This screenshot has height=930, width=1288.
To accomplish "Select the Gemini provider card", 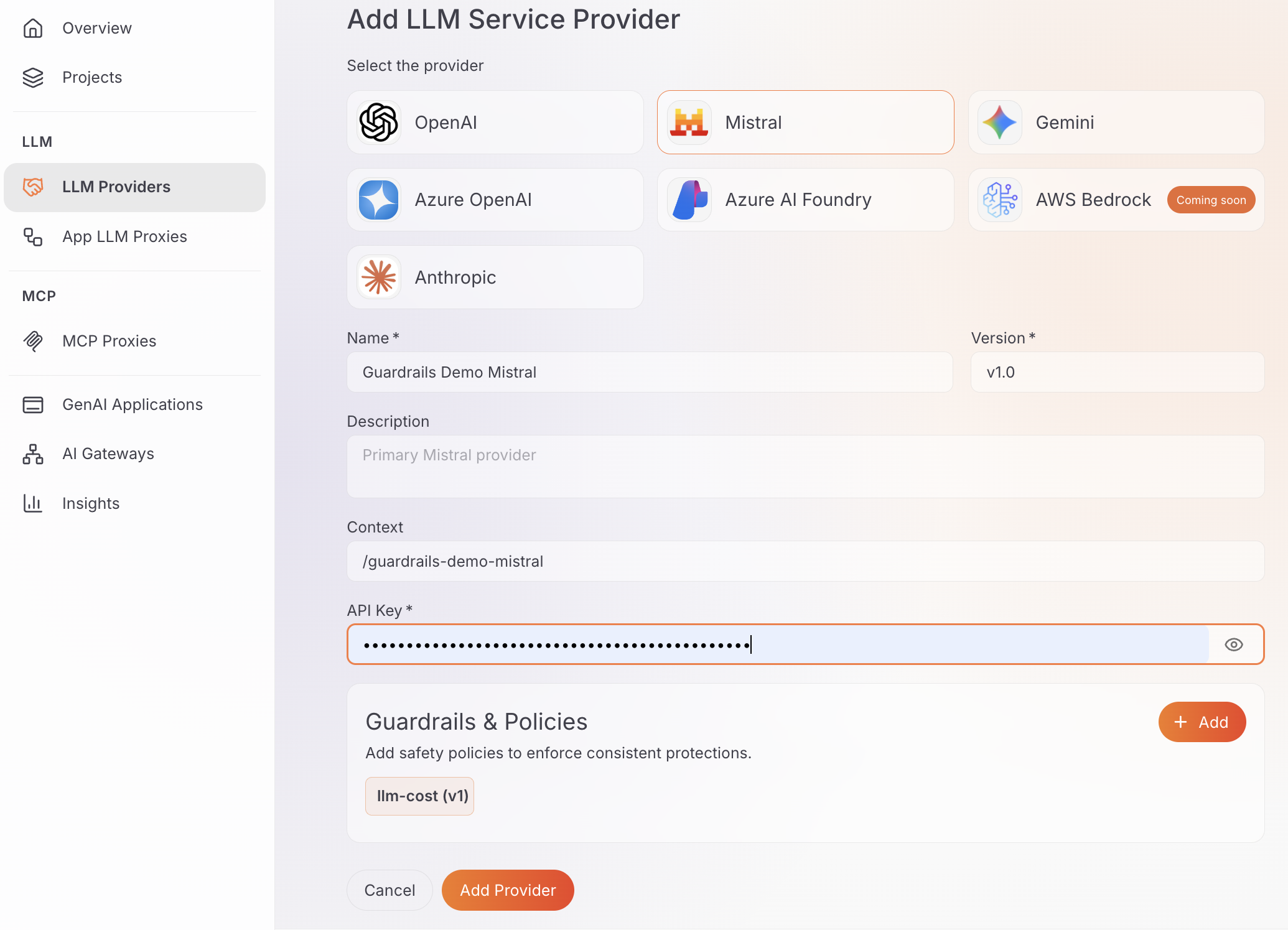I will click(1116, 123).
